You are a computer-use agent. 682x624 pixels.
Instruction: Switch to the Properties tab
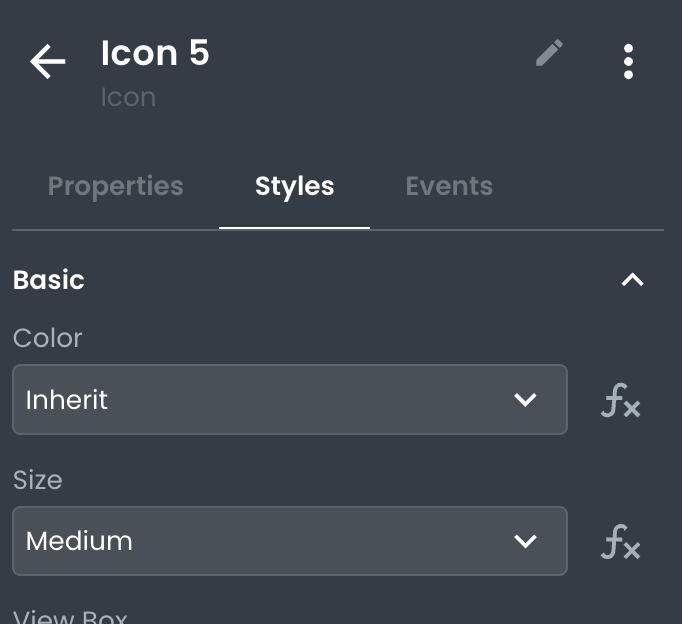pos(116,186)
